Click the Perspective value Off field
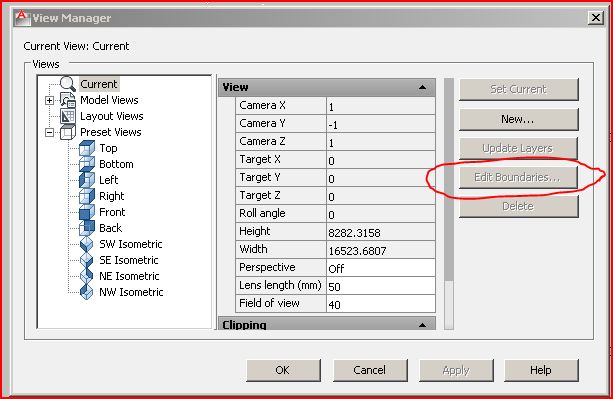This screenshot has width=613, height=399. pyautogui.click(x=381, y=268)
